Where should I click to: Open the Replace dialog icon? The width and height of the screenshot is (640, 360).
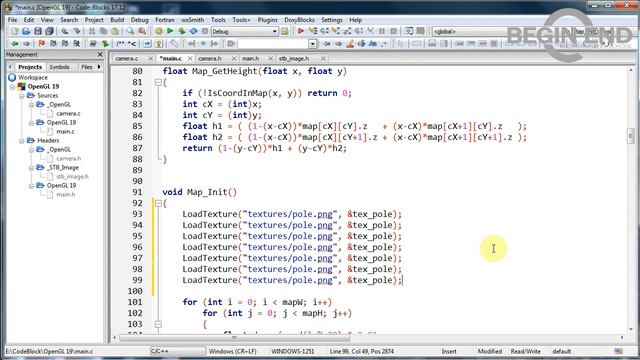[142, 31]
